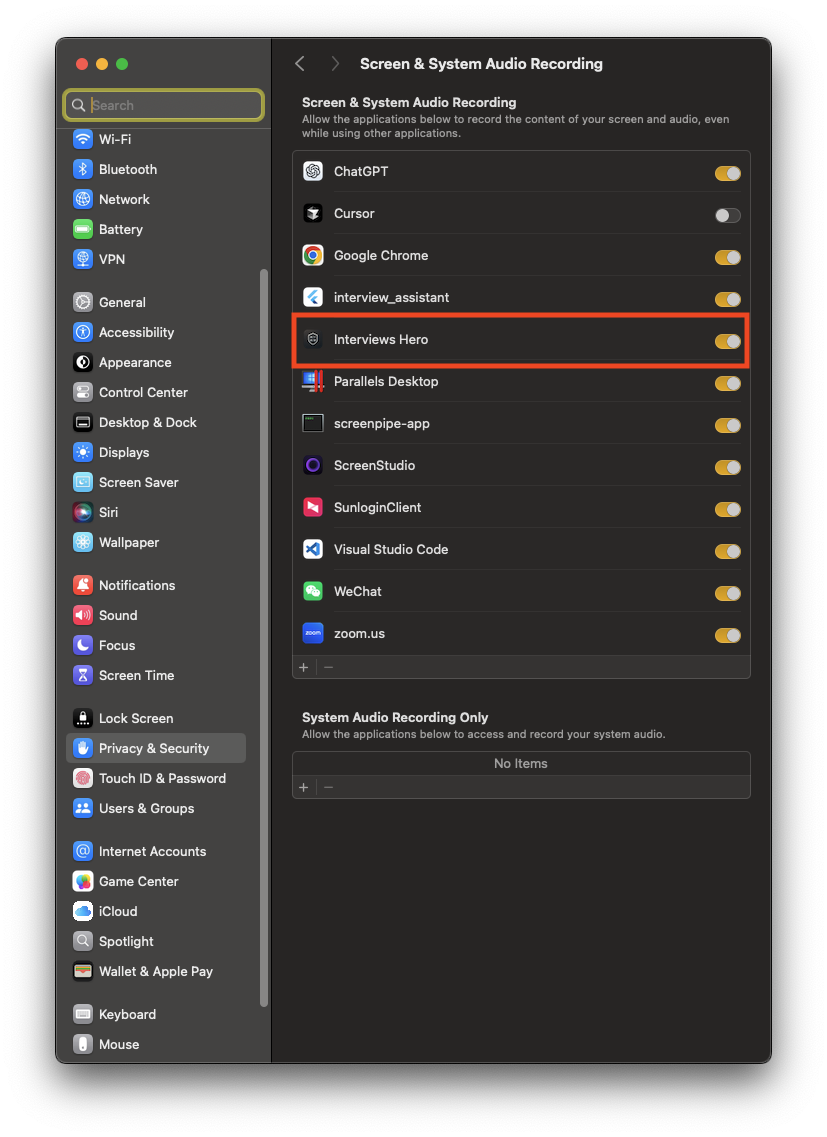
Task: Click the ChatGPT app icon
Action: click(313, 171)
